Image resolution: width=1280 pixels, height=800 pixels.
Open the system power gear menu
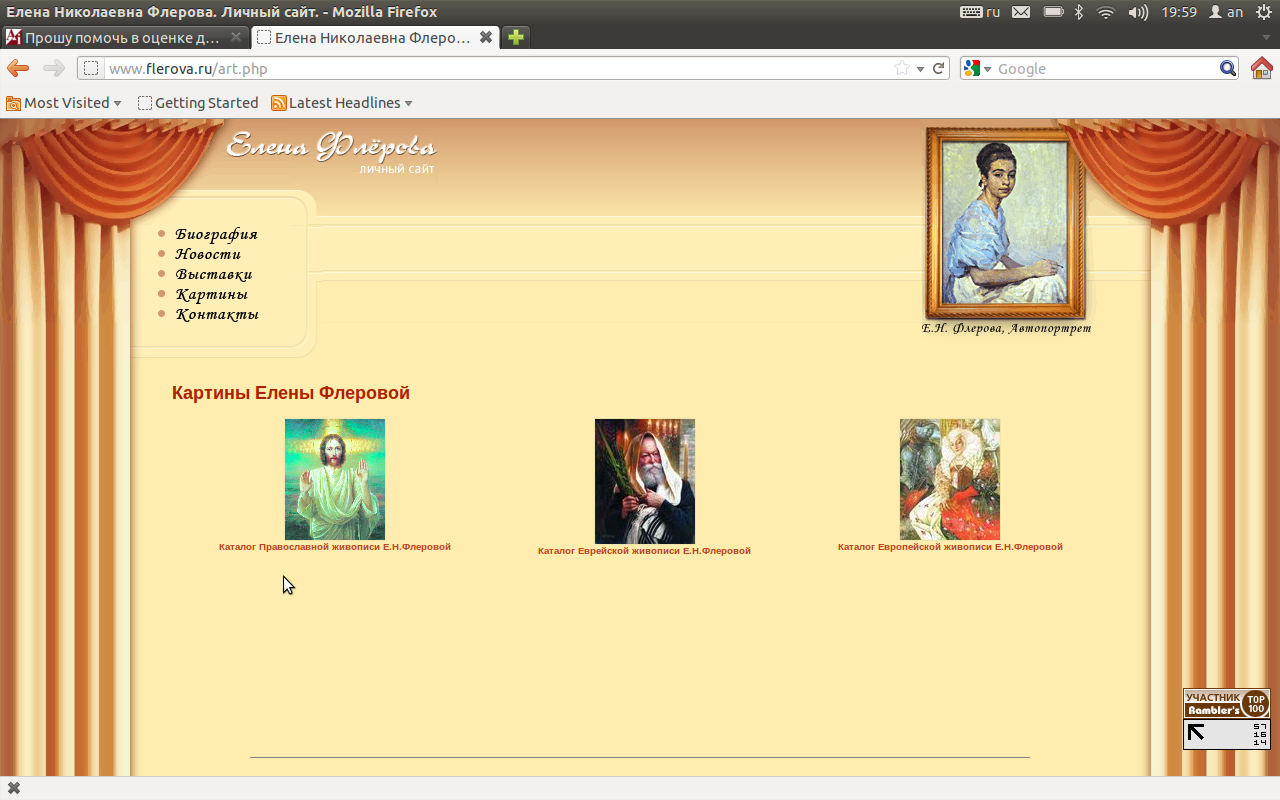[1264, 12]
